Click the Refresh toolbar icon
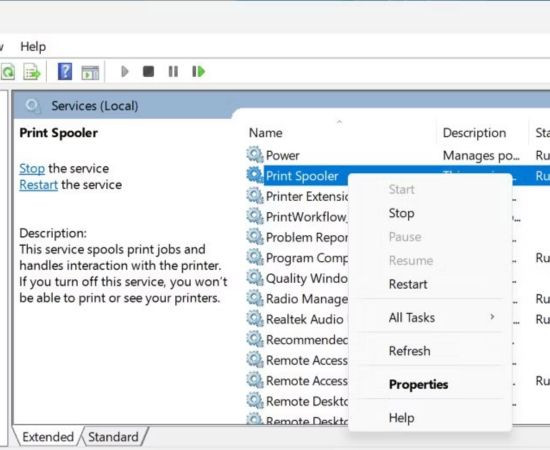 coord(8,72)
